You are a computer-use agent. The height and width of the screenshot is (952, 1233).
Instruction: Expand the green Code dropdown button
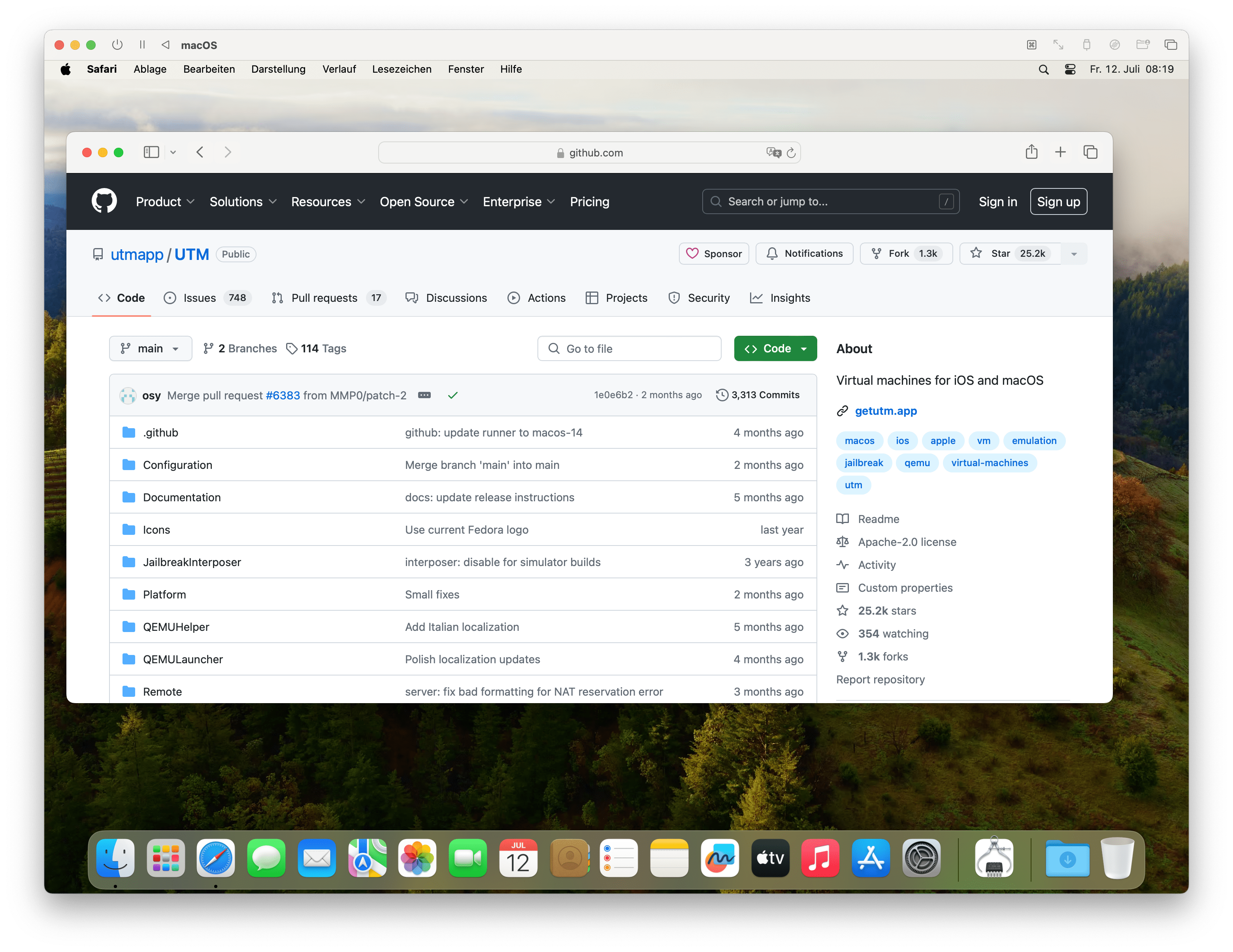[x=775, y=348]
